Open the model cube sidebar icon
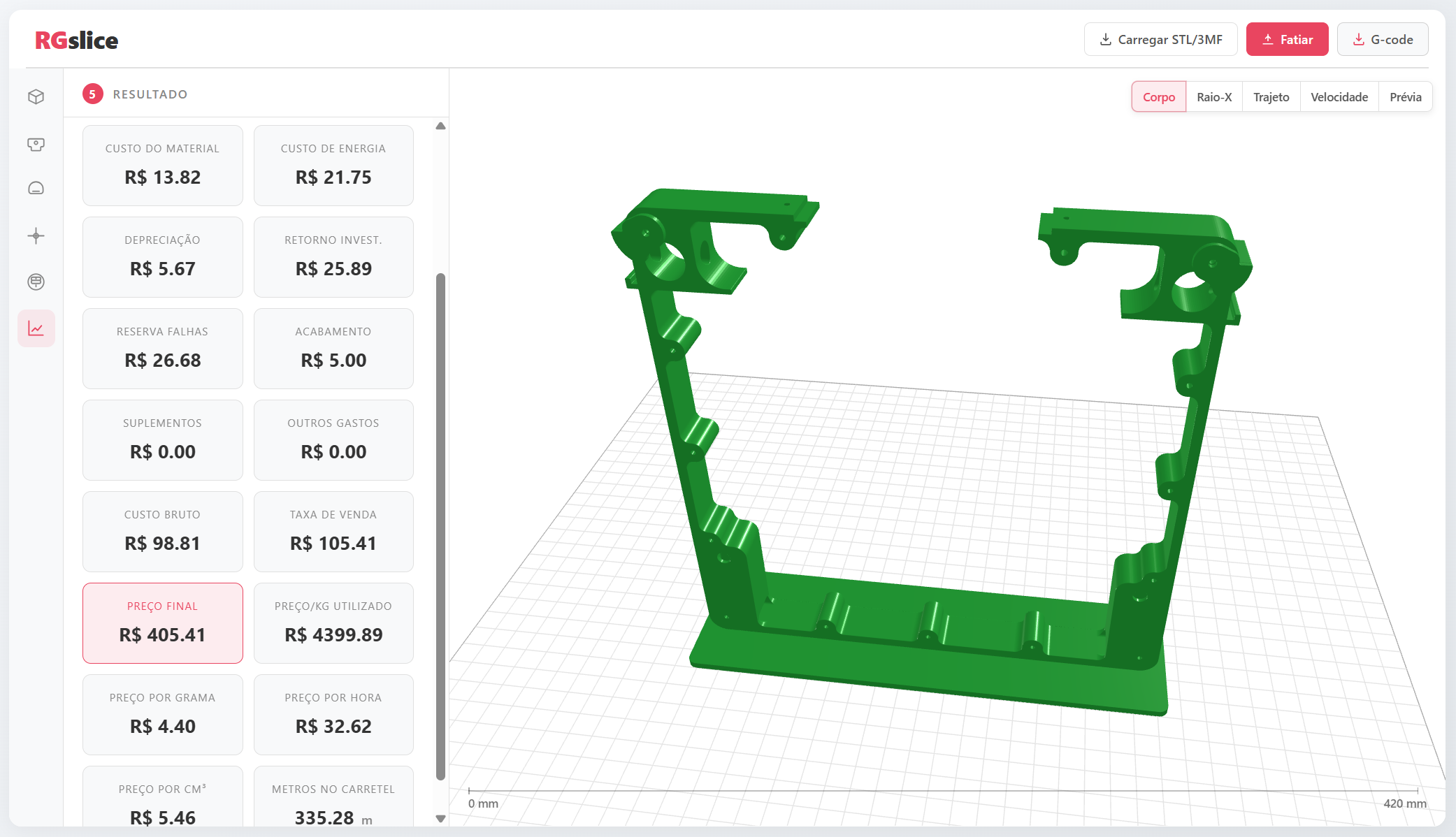 (36, 96)
